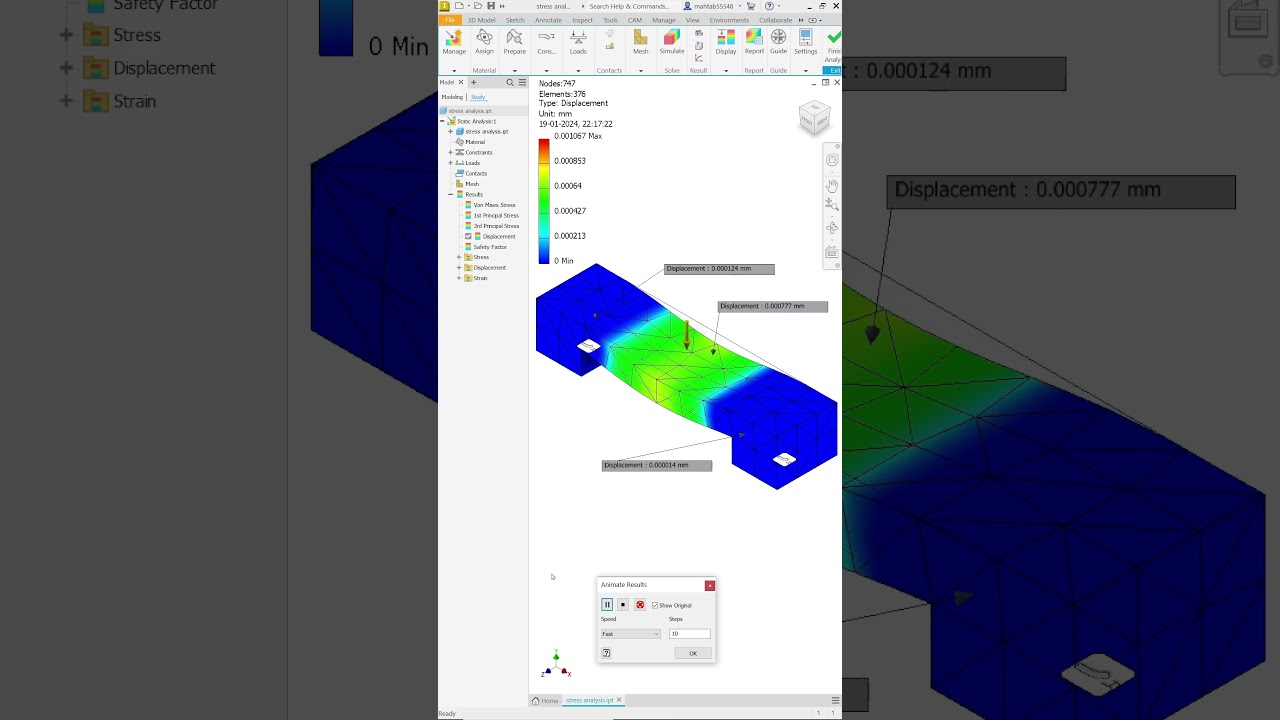Viewport: 1280px width, 720px height.
Task: Open Stress Analysis Settings
Action: coord(806,41)
